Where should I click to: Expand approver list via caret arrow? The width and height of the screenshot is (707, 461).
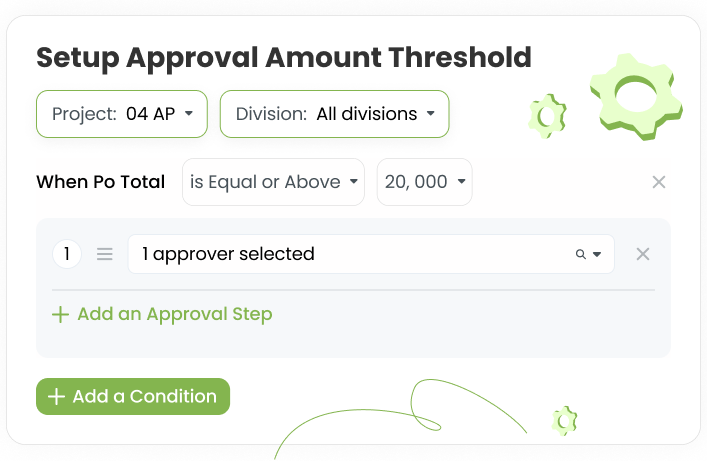coord(597,254)
